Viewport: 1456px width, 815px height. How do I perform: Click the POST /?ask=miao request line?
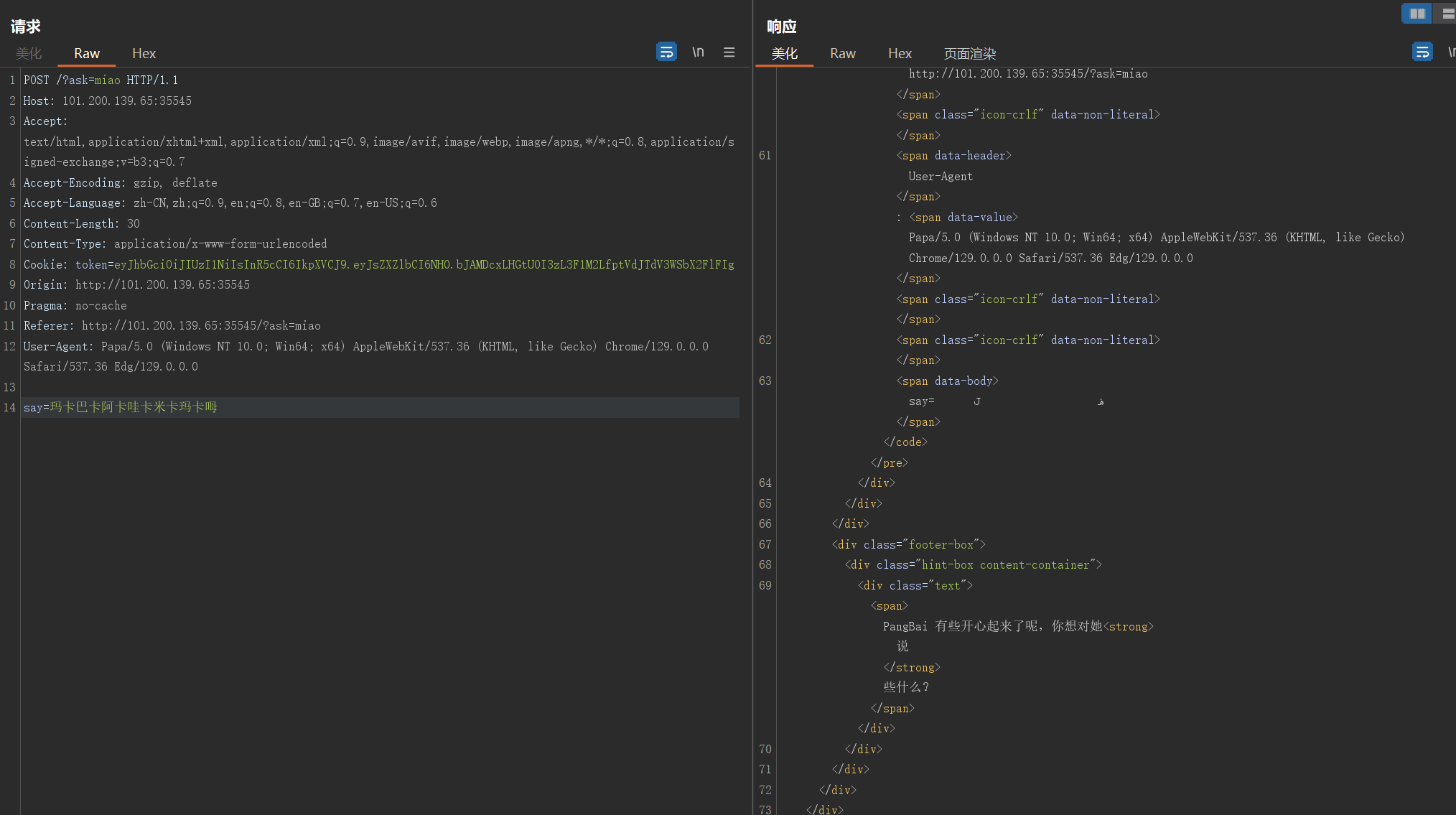tap(101, 80)
